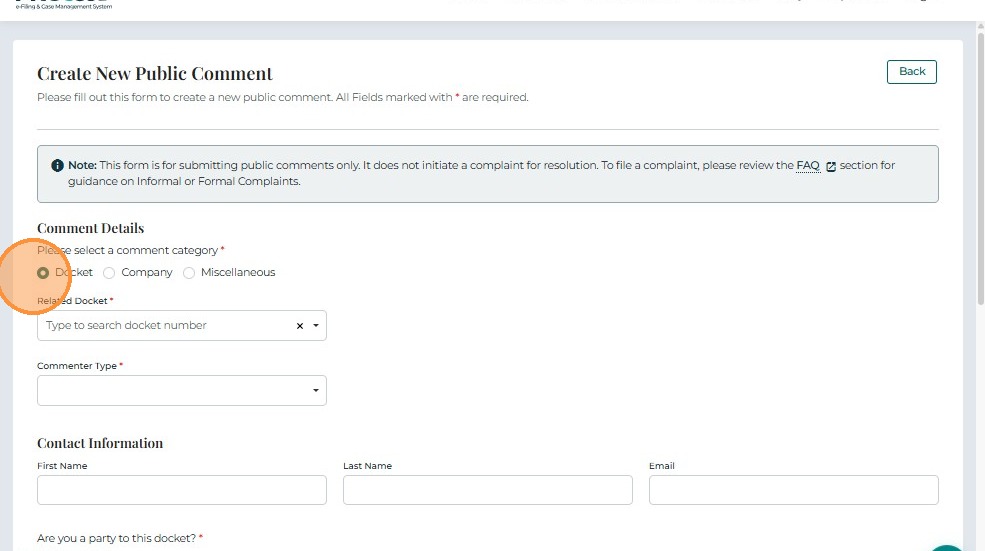
Task: Click the 'Comment Details' section heading
Action: [90, 228]
